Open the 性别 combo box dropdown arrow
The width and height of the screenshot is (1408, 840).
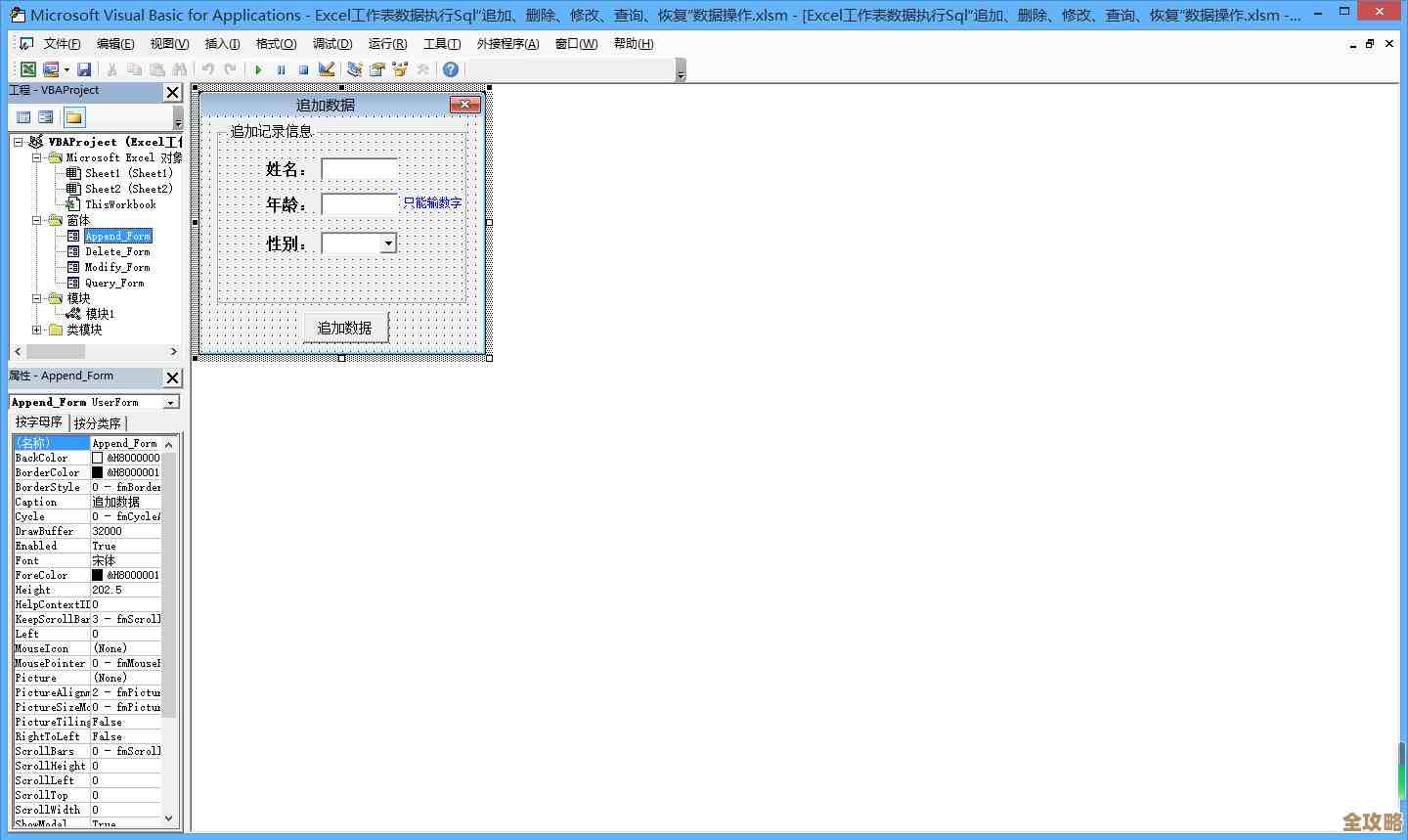click(x=388, y=243)
